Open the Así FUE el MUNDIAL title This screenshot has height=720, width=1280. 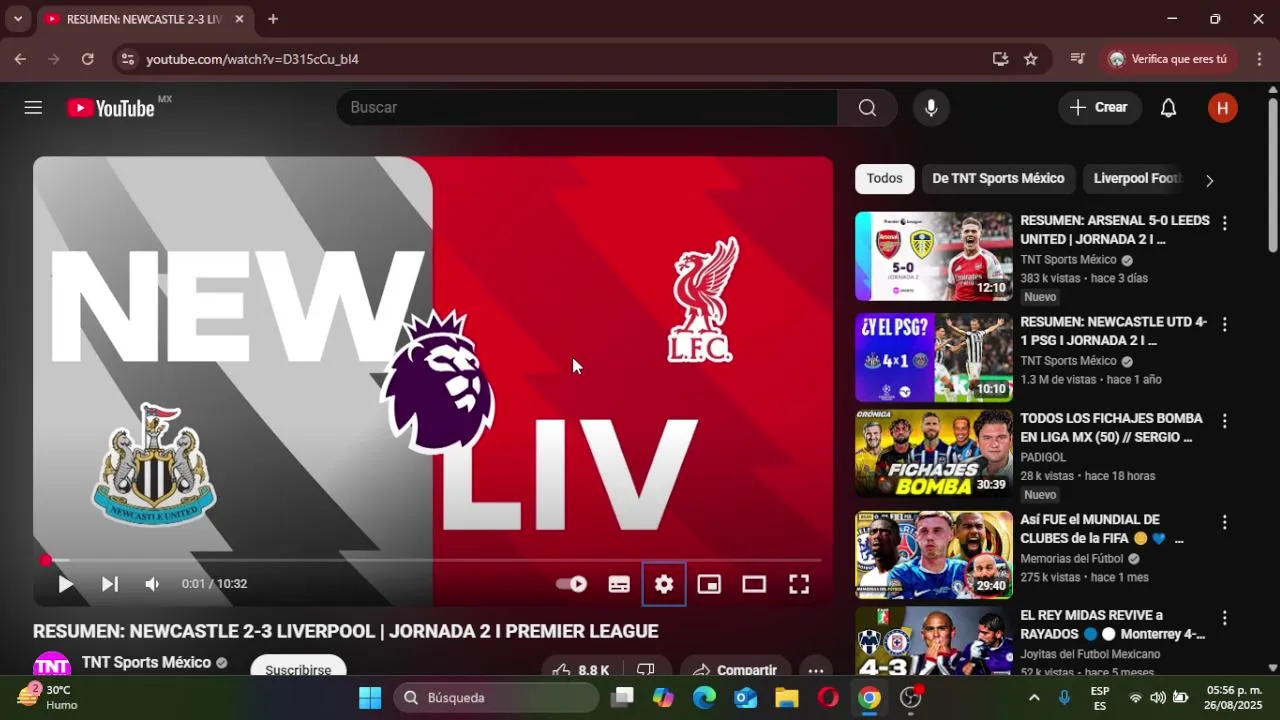(1101, 529)
